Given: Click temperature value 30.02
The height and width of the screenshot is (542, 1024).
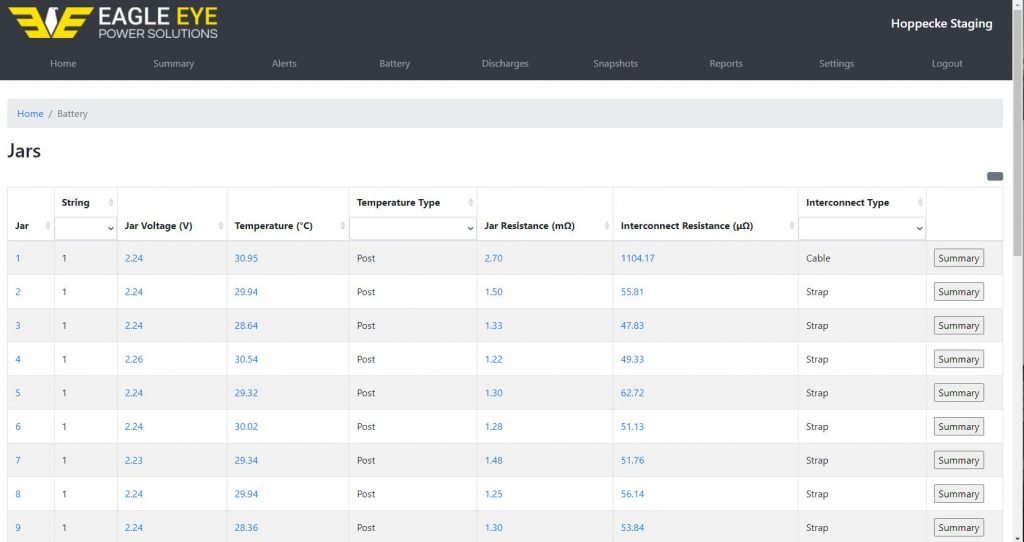Looking at the screenshot, I should (246, 426).
